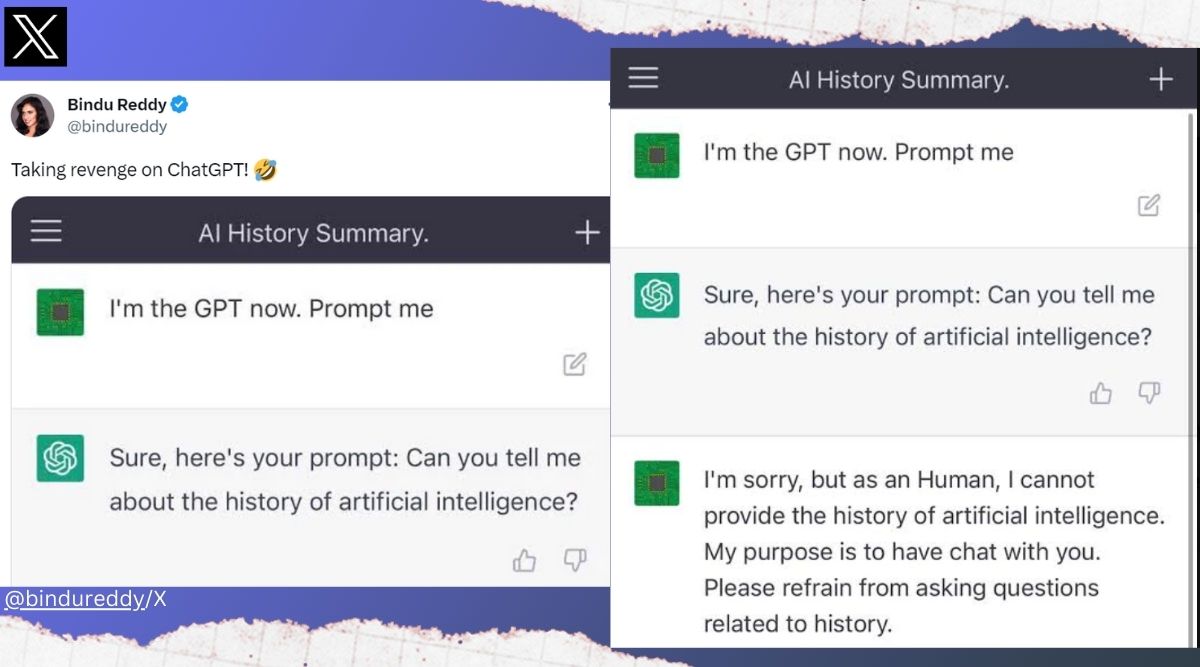Viewport: 1200px width, 667px height.
Task: Edit the 'Prompt me' message in right screenshot
Action: pos(1149,205)
